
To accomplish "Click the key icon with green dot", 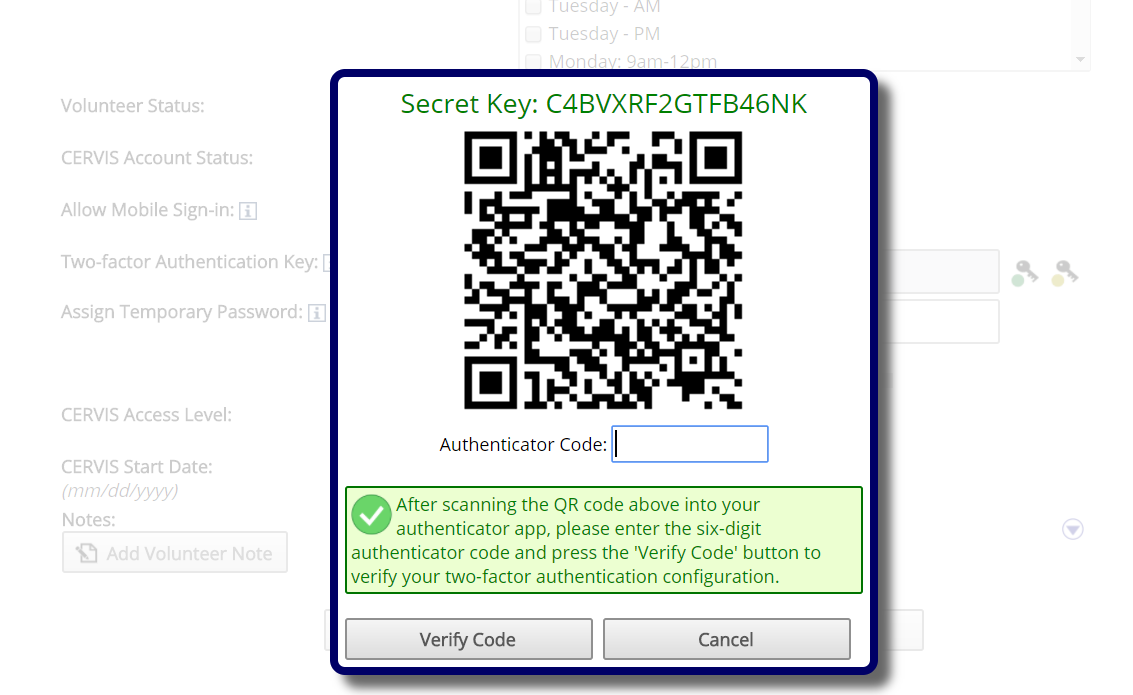I will click(x=1025, y=273).
